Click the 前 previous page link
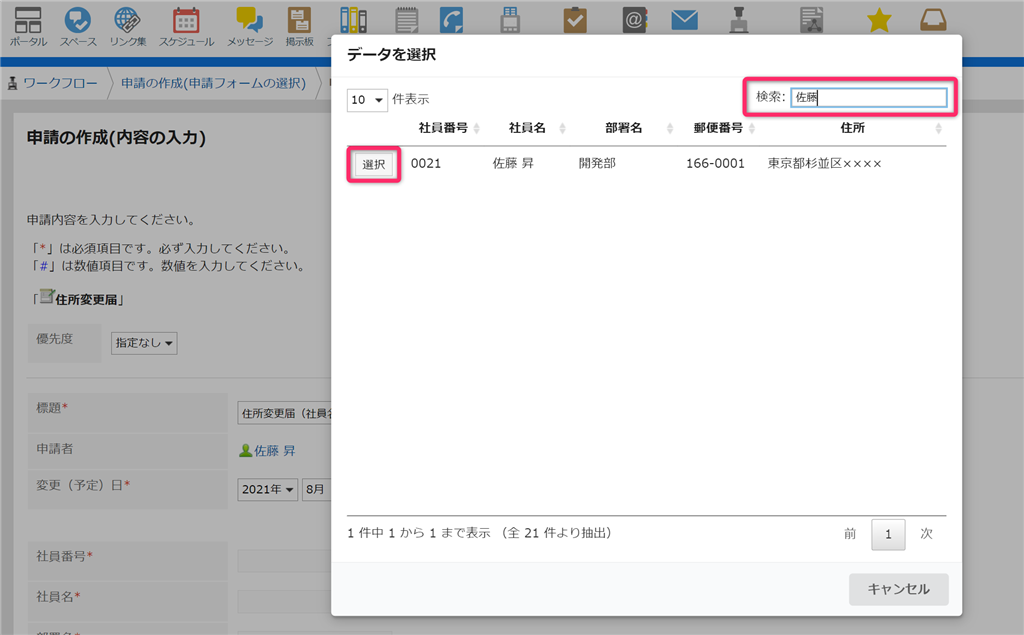The width and height of the screenshot is (1024, 635). click(850, 534)
